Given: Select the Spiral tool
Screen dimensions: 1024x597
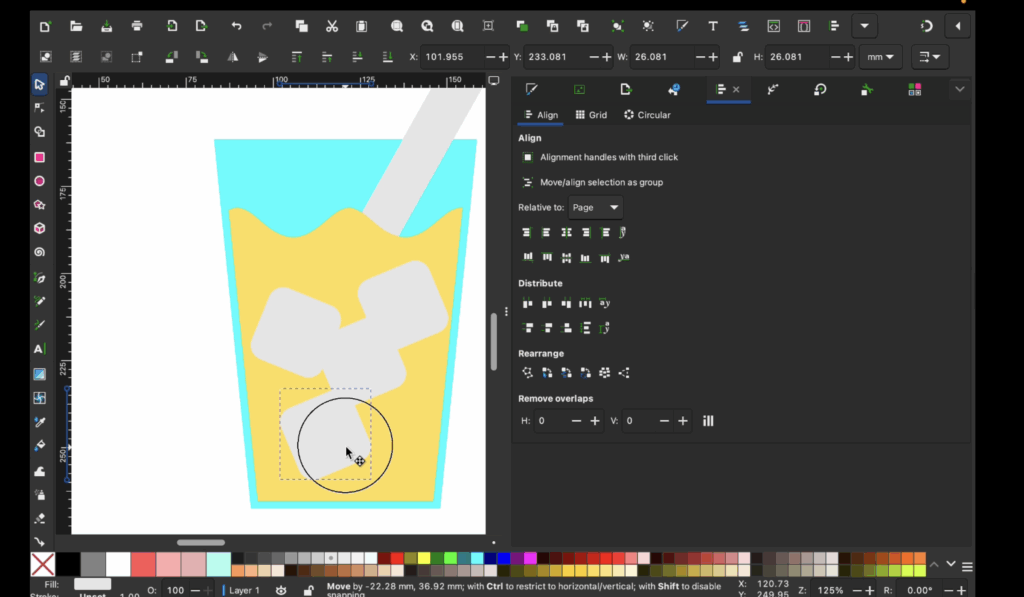Looking at the screenshot, I should pyautogui.click(x=39, y=252).
